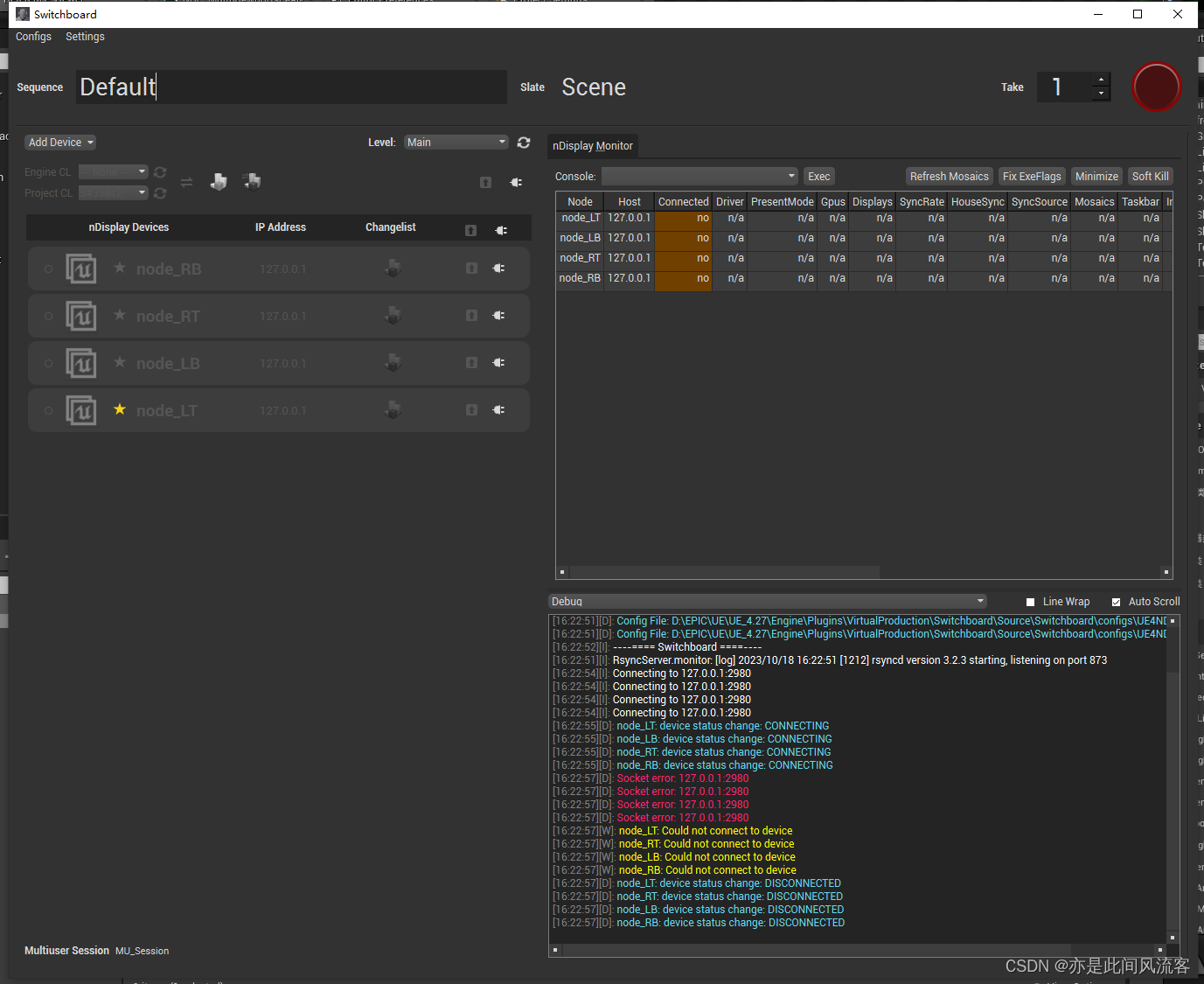Open the Configs menu
Viewport: 1204px width, 984px height.
33,36
